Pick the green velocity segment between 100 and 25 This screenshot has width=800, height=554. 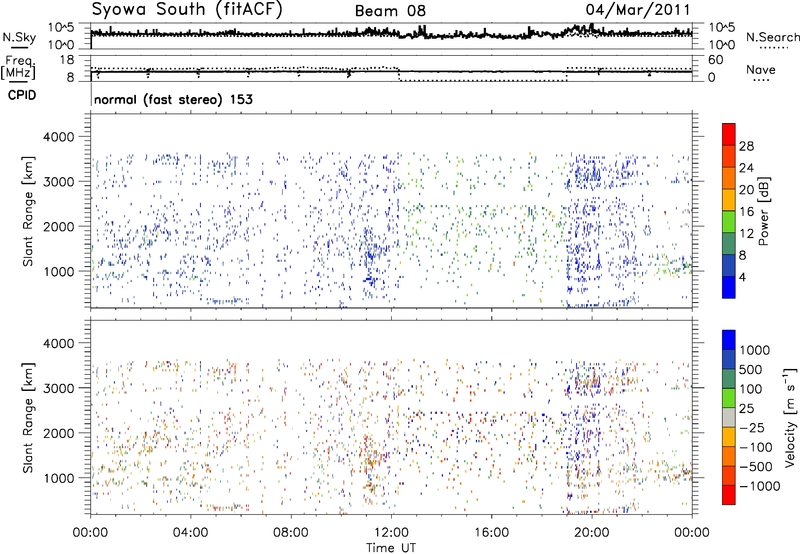[729, 398]
